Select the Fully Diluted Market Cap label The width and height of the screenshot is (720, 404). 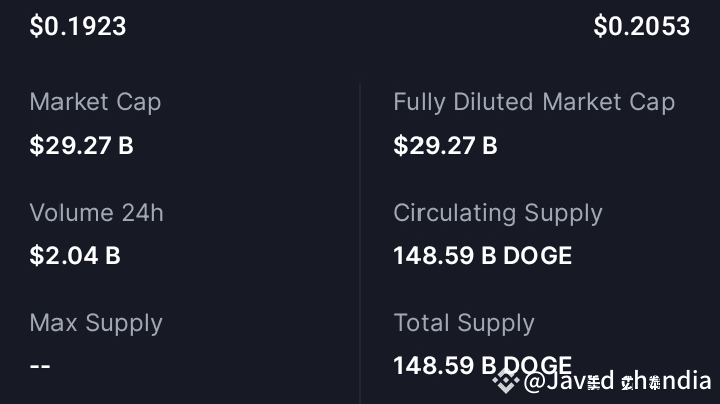tap(533, 102)
